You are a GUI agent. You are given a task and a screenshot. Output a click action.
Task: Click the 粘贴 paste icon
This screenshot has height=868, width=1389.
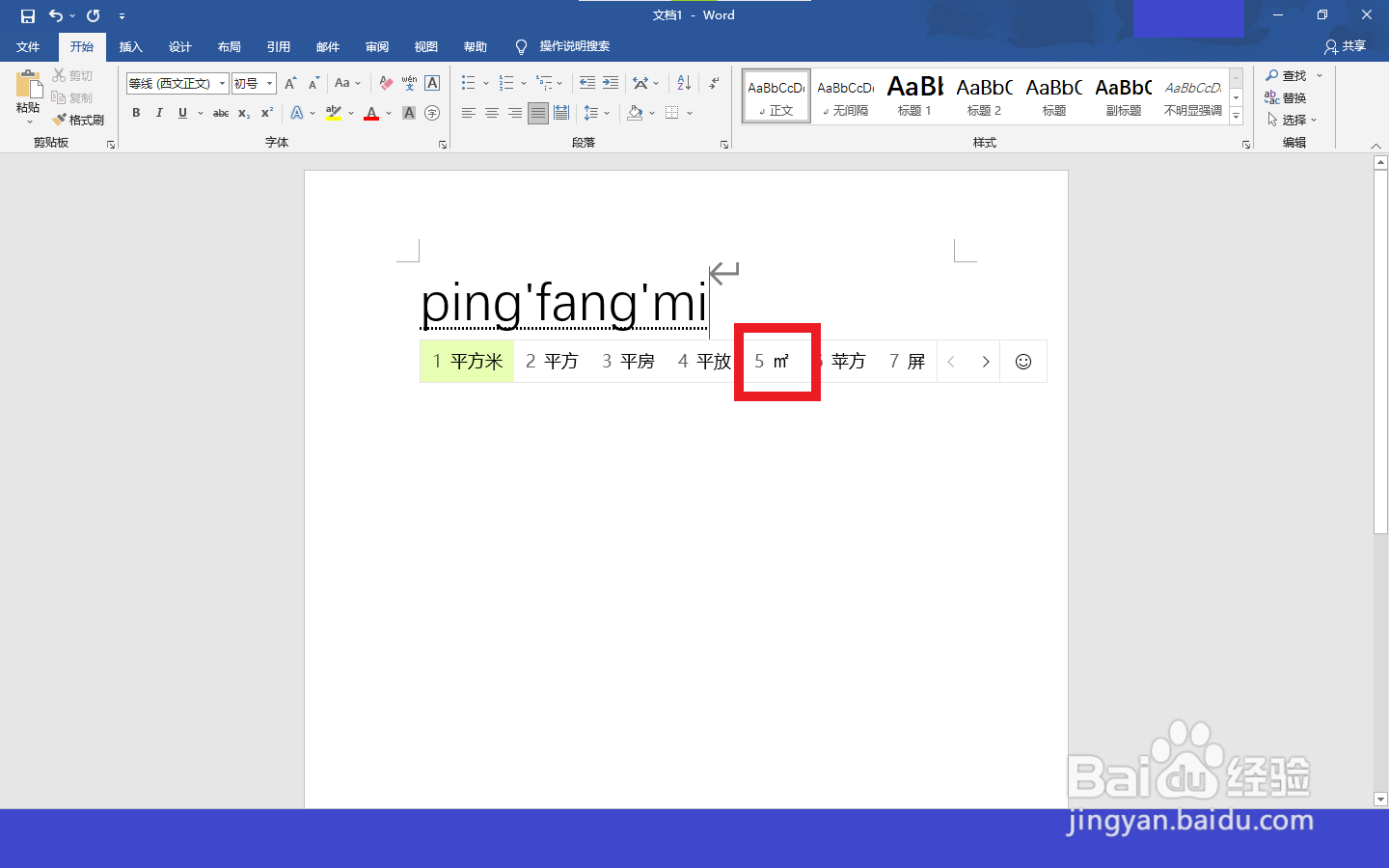(28, 85)
